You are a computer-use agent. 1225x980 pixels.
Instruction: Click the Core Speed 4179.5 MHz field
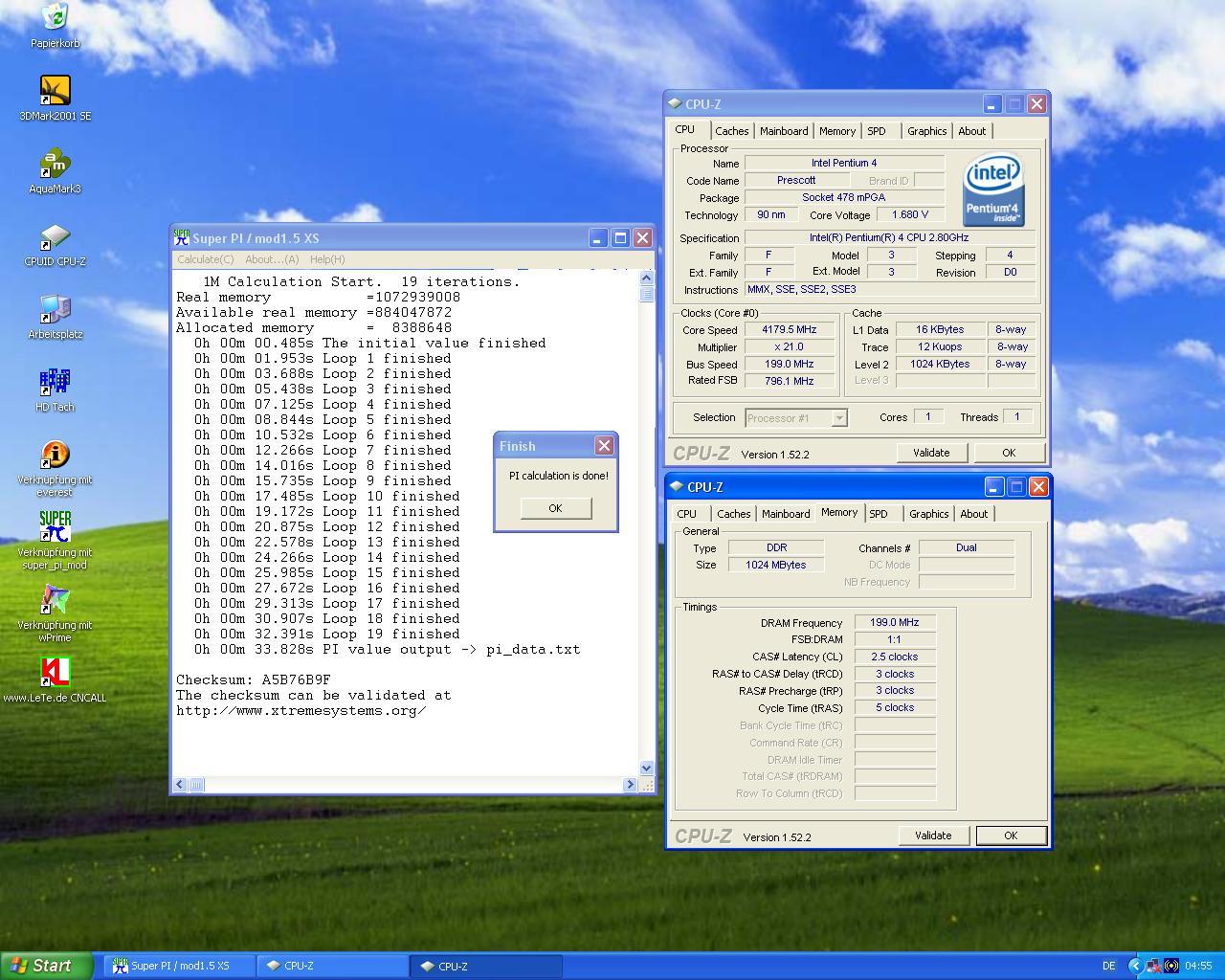pyautogui.click(x=790, y=329)
